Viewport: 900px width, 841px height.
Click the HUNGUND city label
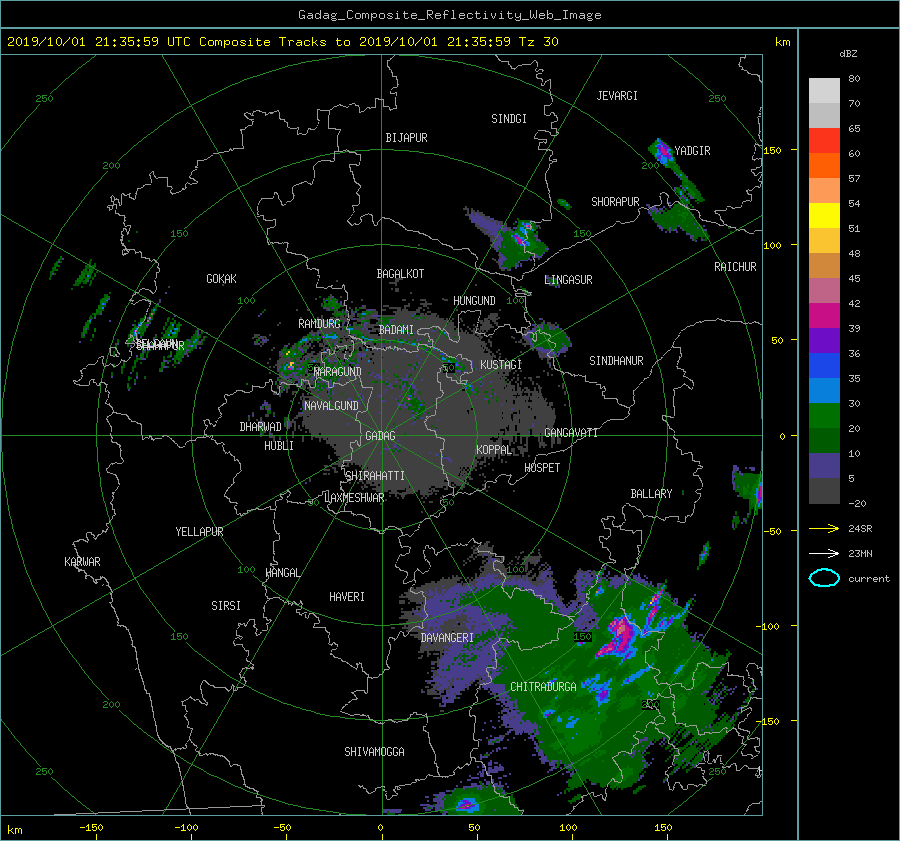(474, 301)
